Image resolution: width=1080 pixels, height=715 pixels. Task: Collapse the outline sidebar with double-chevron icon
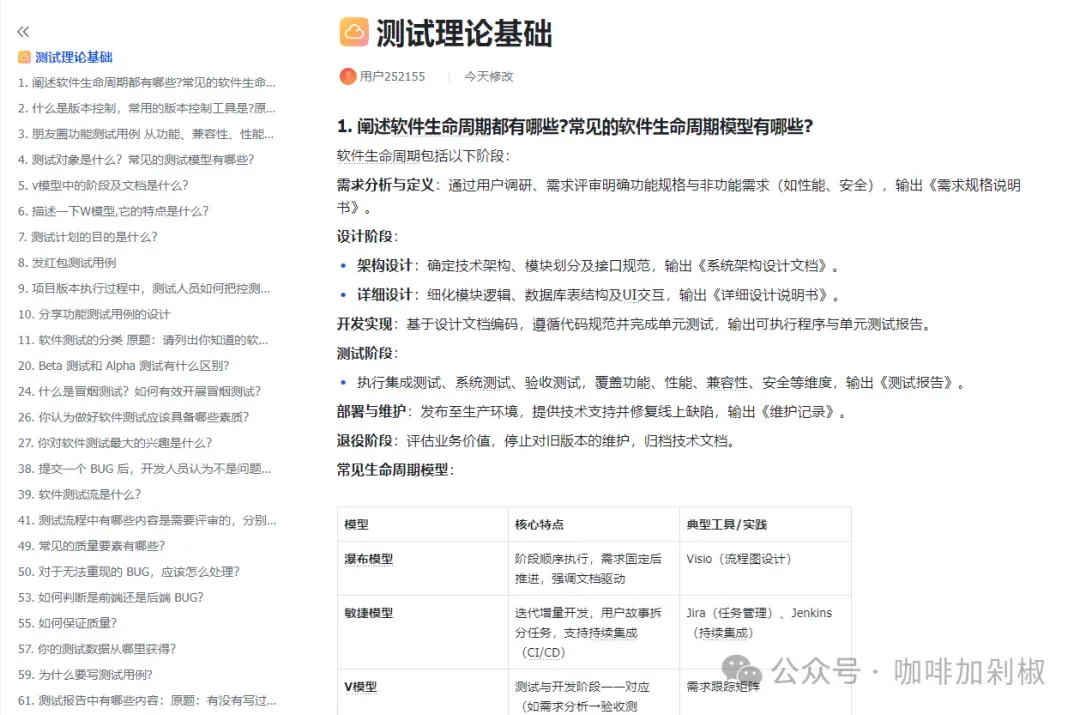pyautogui.click(x=23, y=31)
